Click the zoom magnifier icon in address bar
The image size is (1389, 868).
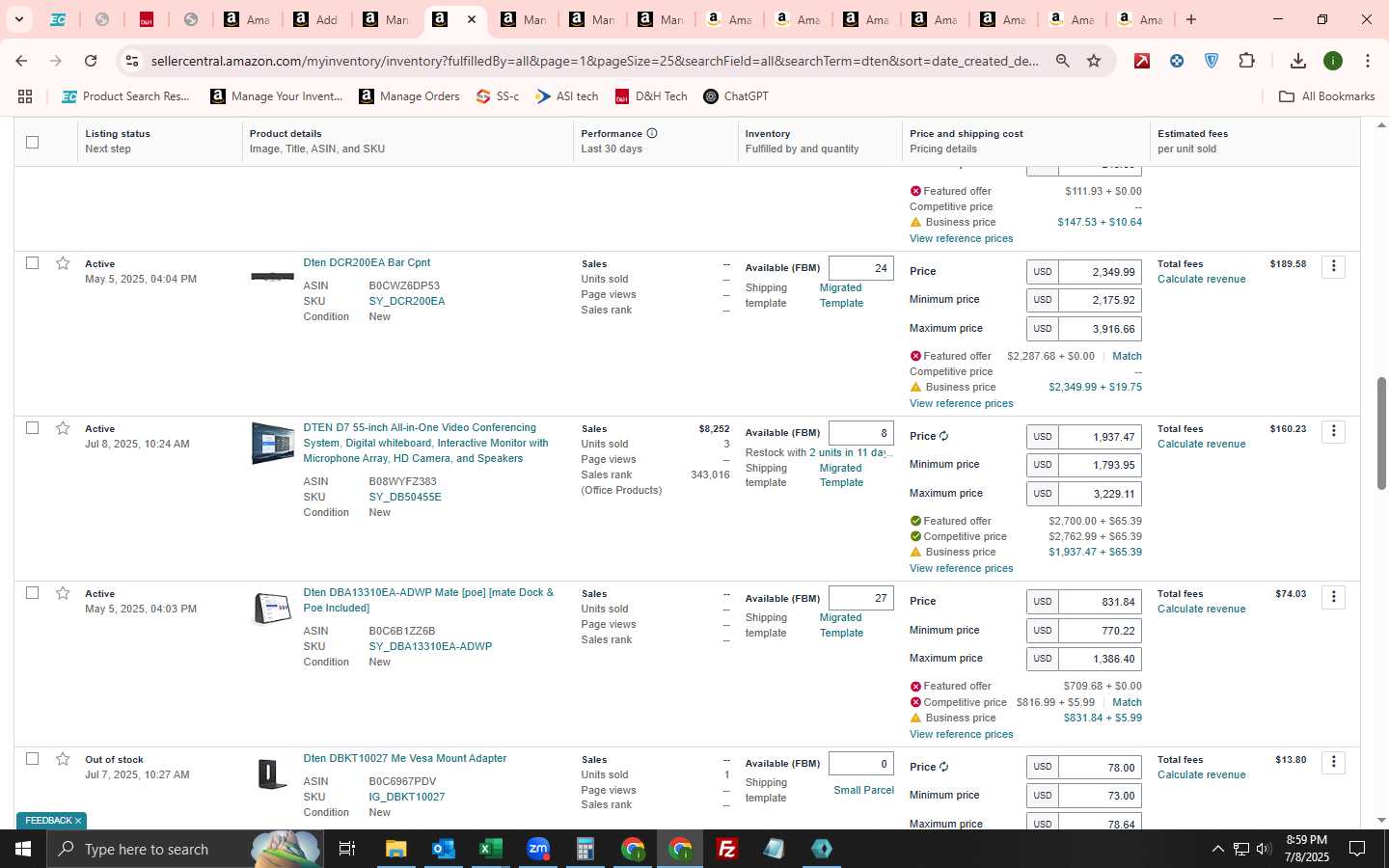(x=1062, y=61)
